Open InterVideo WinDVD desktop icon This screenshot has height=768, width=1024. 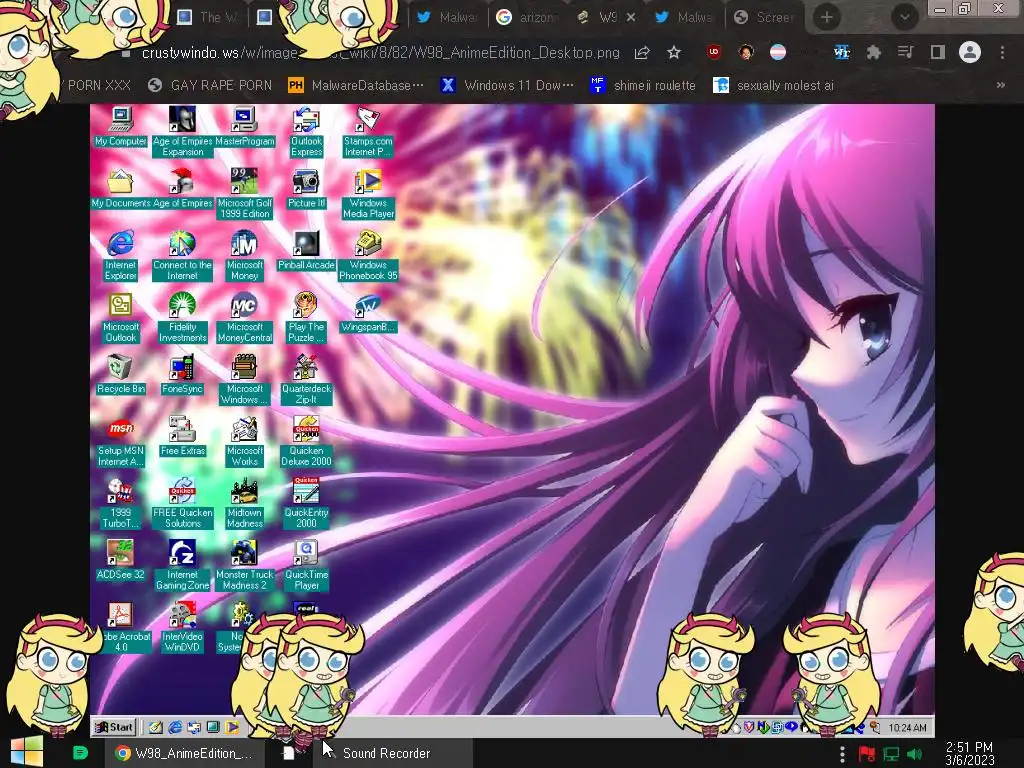tap(182, 628)
